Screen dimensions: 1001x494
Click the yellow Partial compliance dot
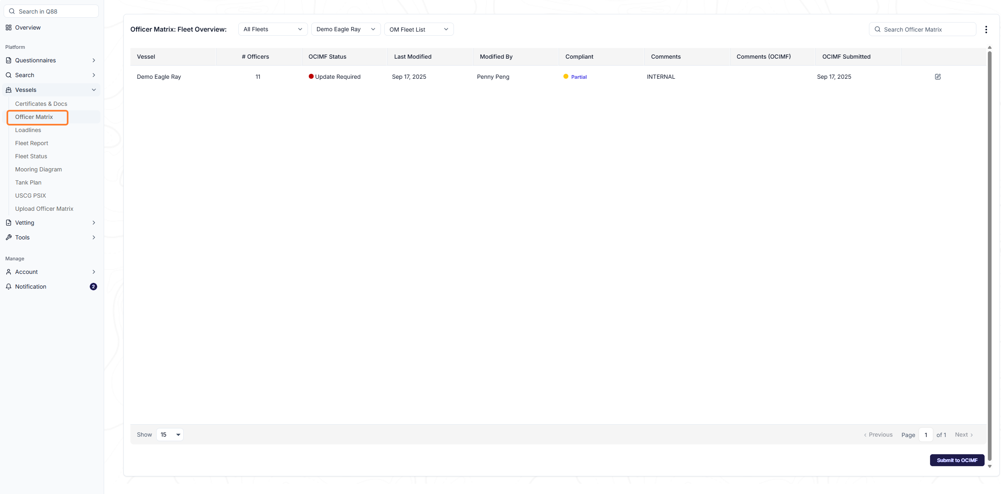click(566, 77)
